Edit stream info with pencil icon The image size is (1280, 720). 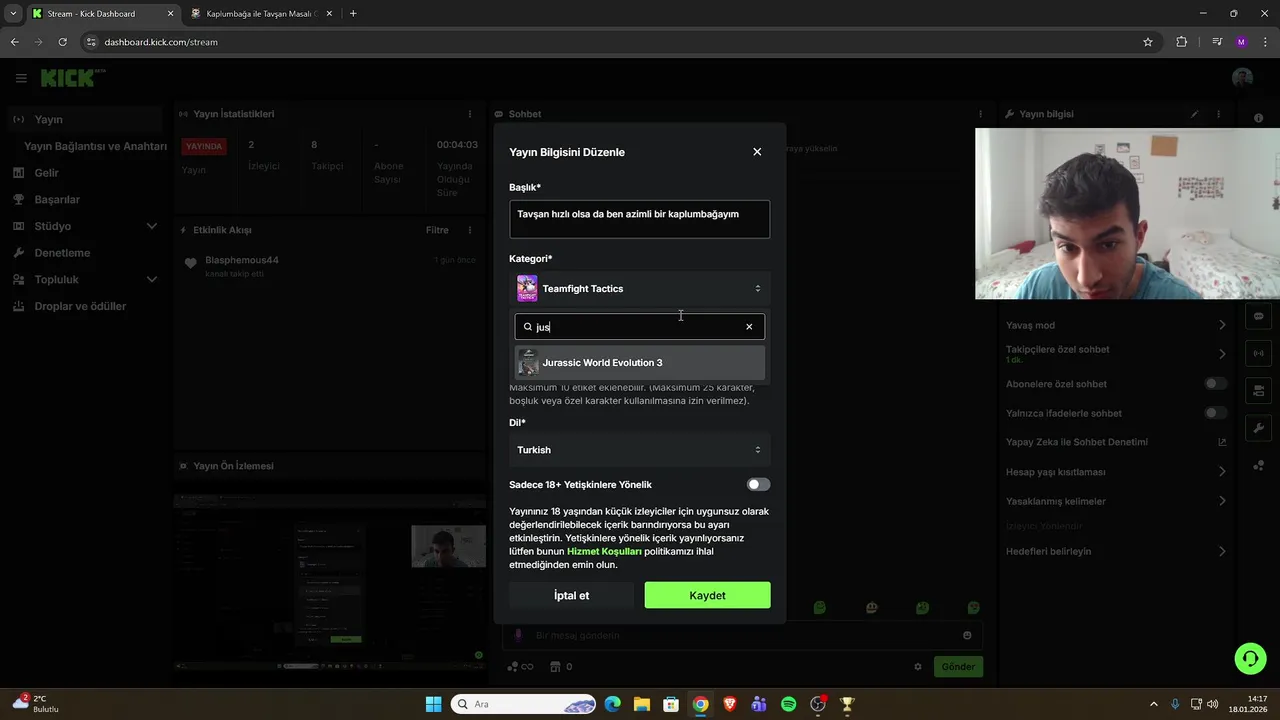click(x=1194, y=114)
